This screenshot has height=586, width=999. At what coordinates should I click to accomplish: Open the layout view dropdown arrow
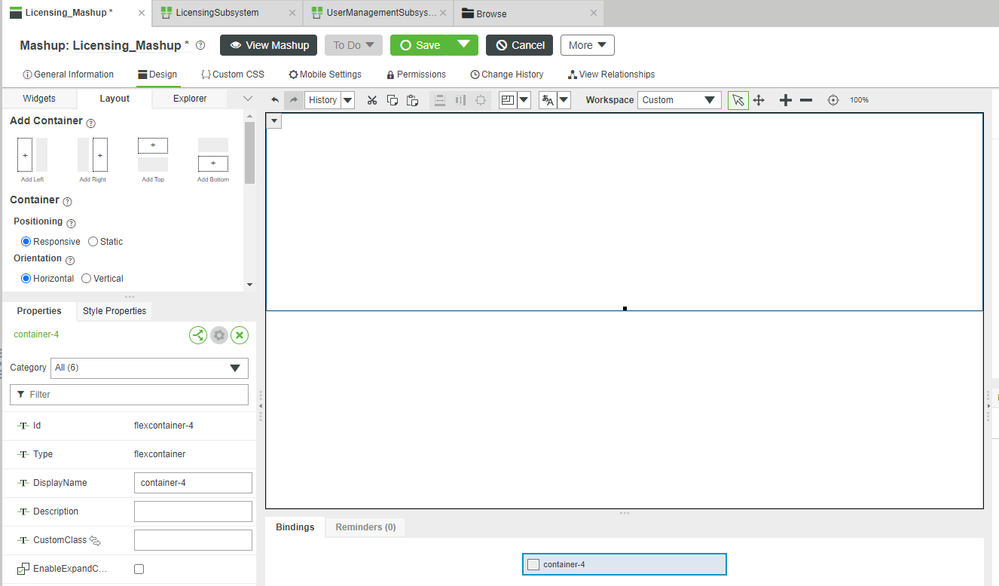524,100
